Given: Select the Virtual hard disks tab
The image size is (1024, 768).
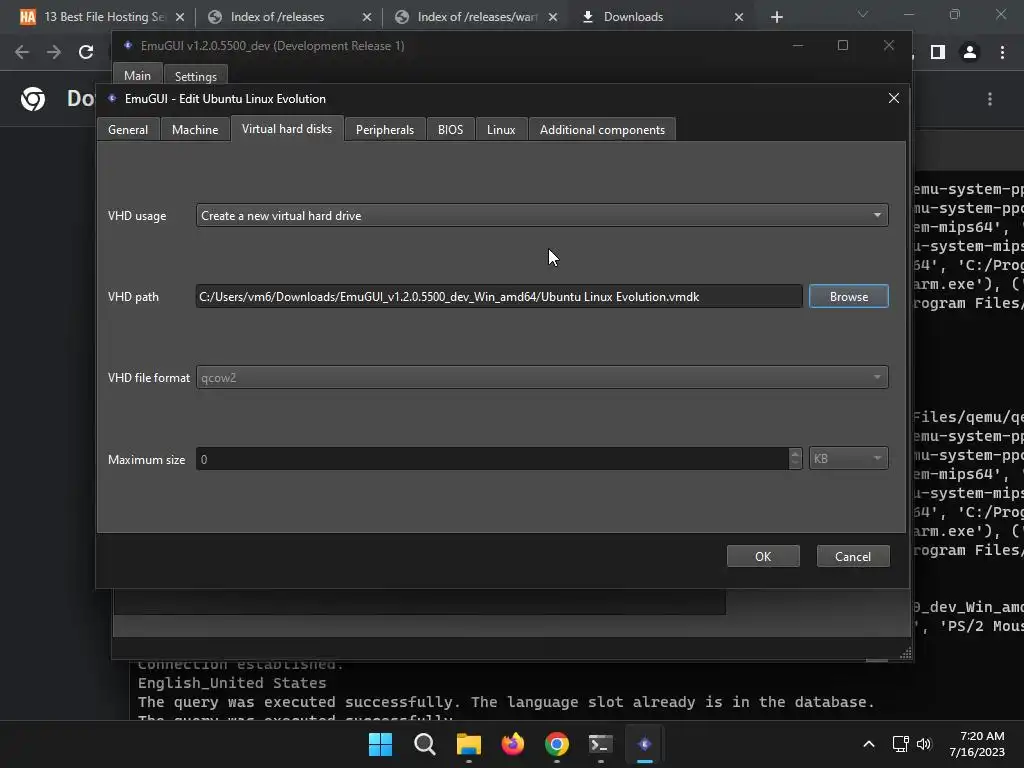Looking at the screenshot, I should (287, 129).
